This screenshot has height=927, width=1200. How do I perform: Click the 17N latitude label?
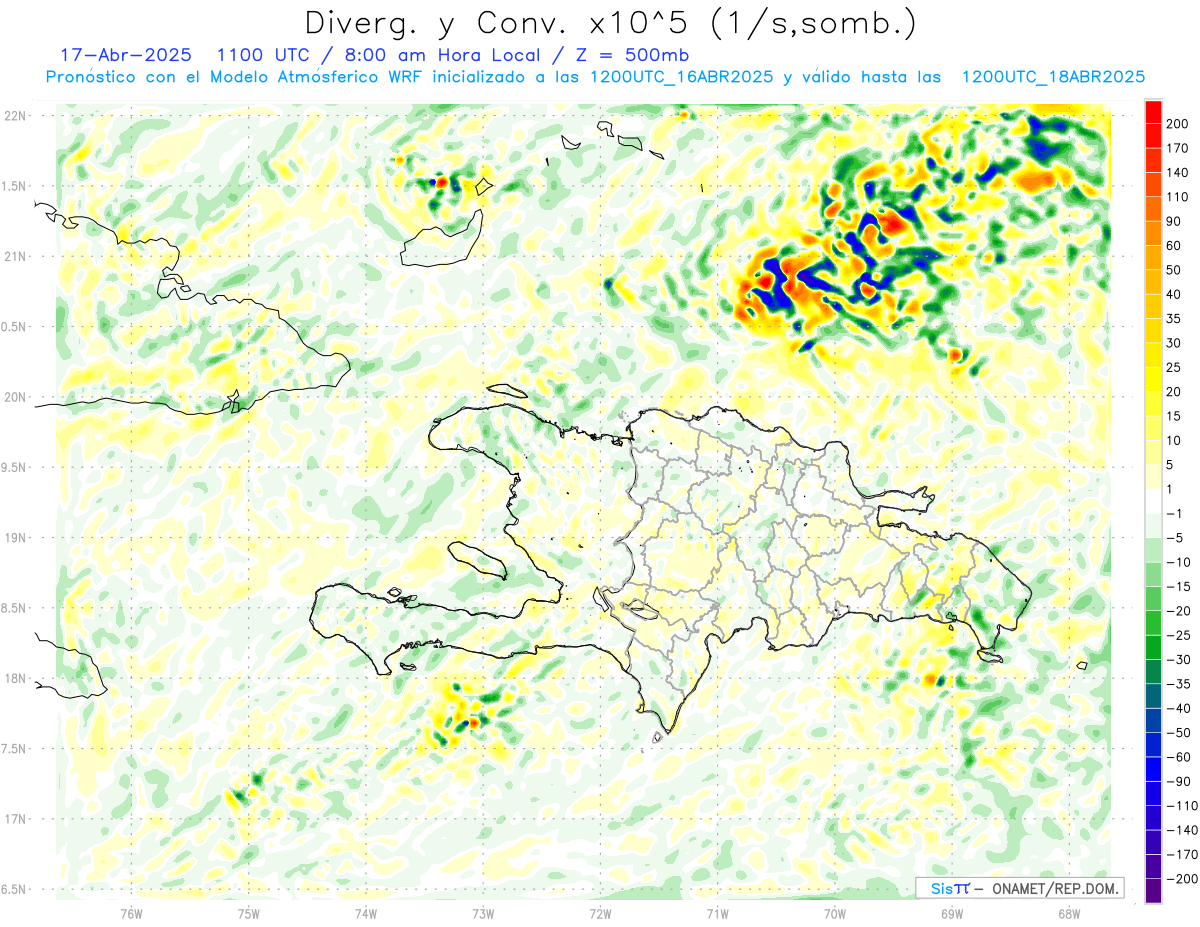(15, 819)
